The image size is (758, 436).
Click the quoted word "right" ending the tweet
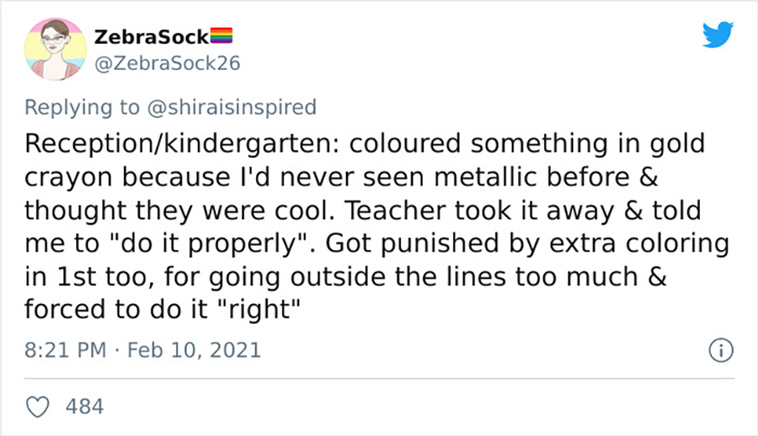[x=260, y=310]
